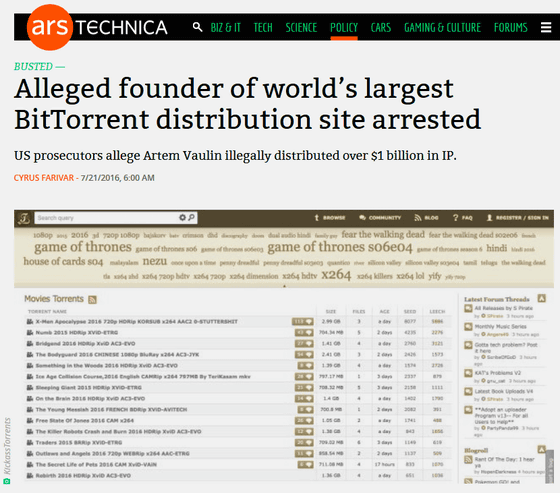Click the gear icon in search query box
This screenshot has height=493, width=560.
tap(182, 217)
